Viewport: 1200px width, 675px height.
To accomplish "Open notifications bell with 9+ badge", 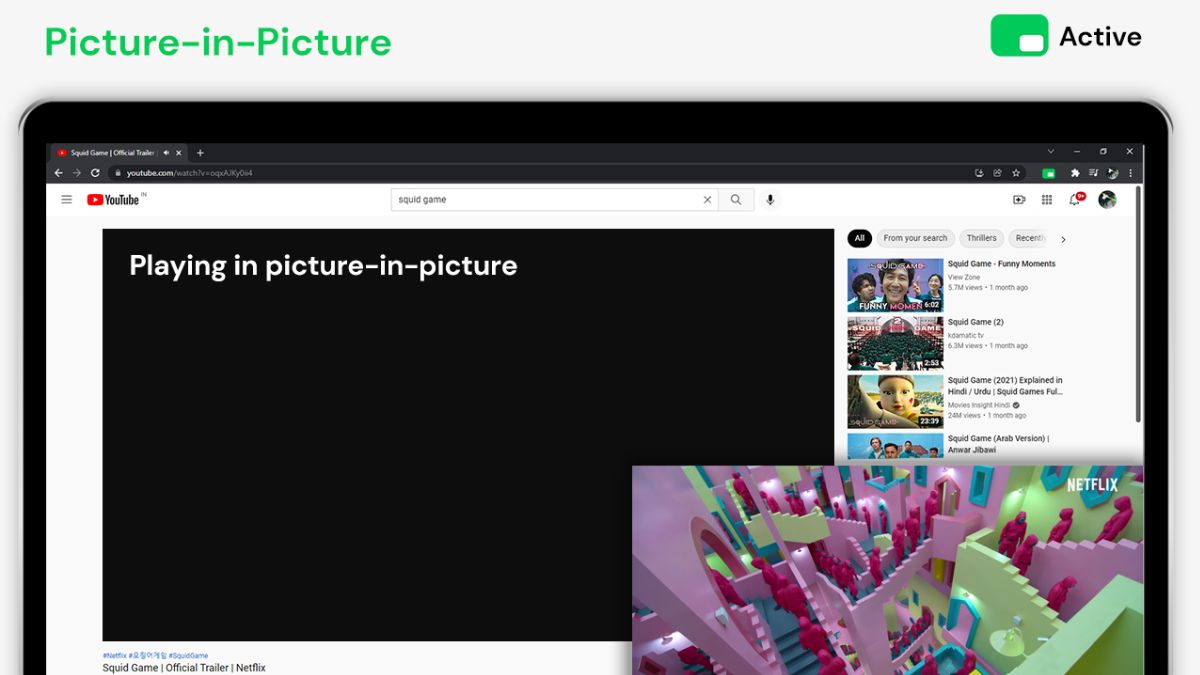I will pyautogui.click(x=1075, y=199).
